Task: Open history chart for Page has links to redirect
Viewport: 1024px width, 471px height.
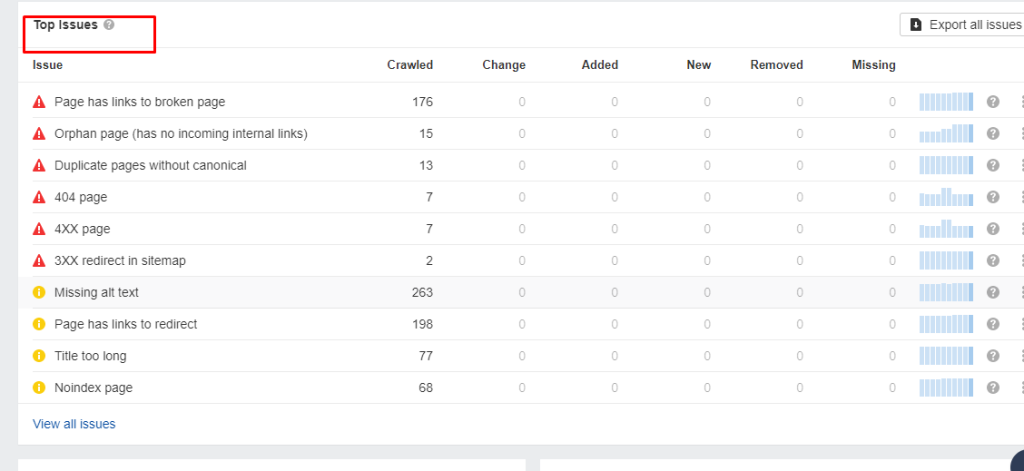Action: [x=946, y=324]
